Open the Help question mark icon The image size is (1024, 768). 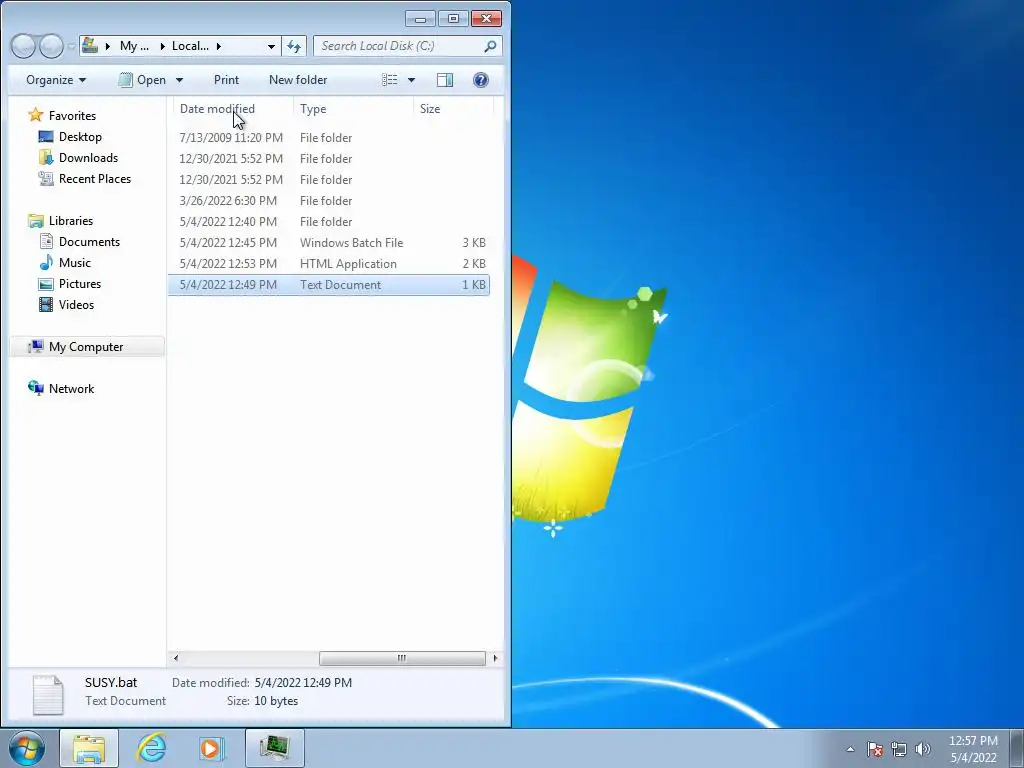tap(481, 80)
